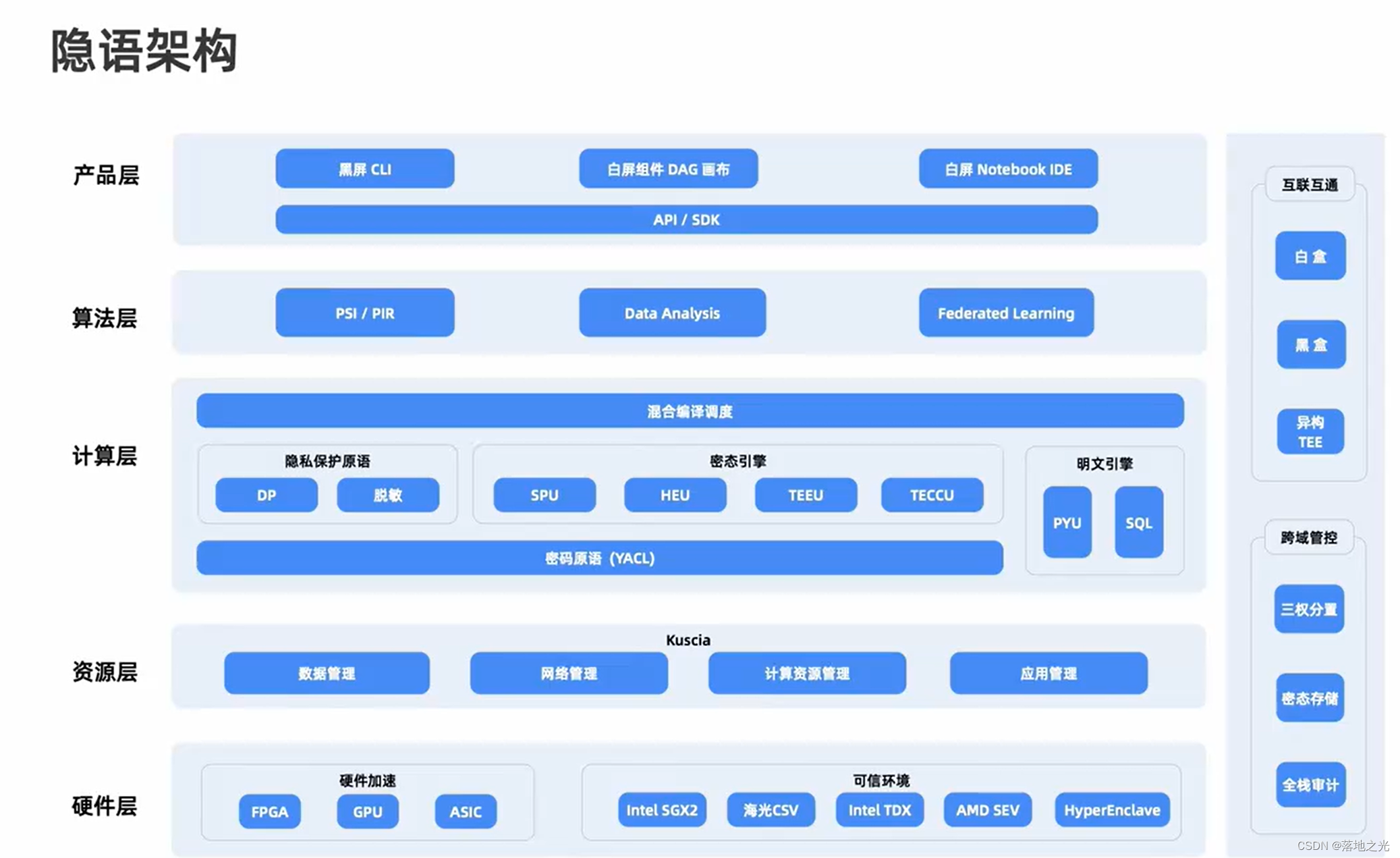This screenshot has width=1400, height=858.
Task: Click the 硬件层 layer label
Action: pos(105,805)
